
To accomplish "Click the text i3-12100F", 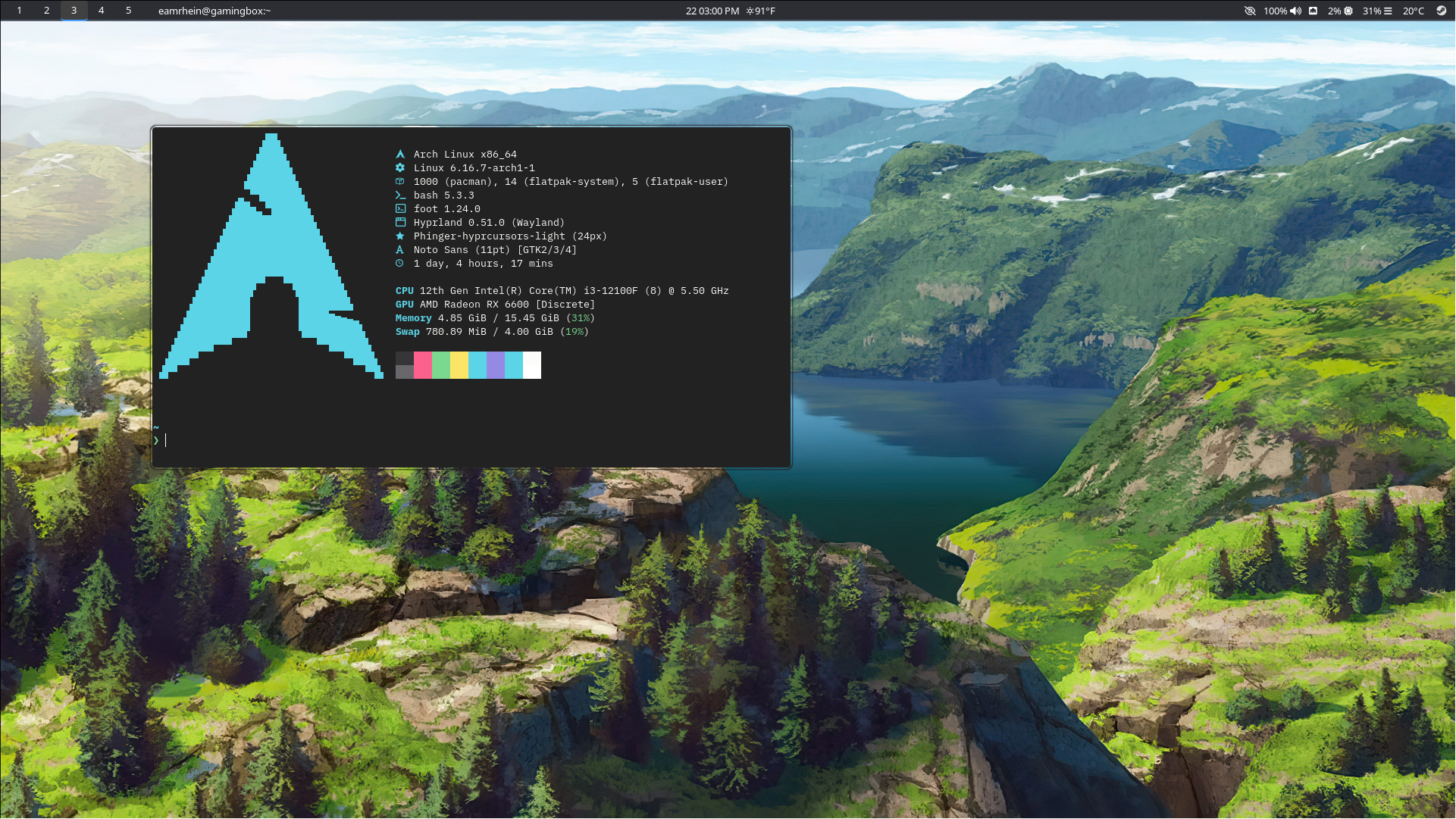I will 610,291.
